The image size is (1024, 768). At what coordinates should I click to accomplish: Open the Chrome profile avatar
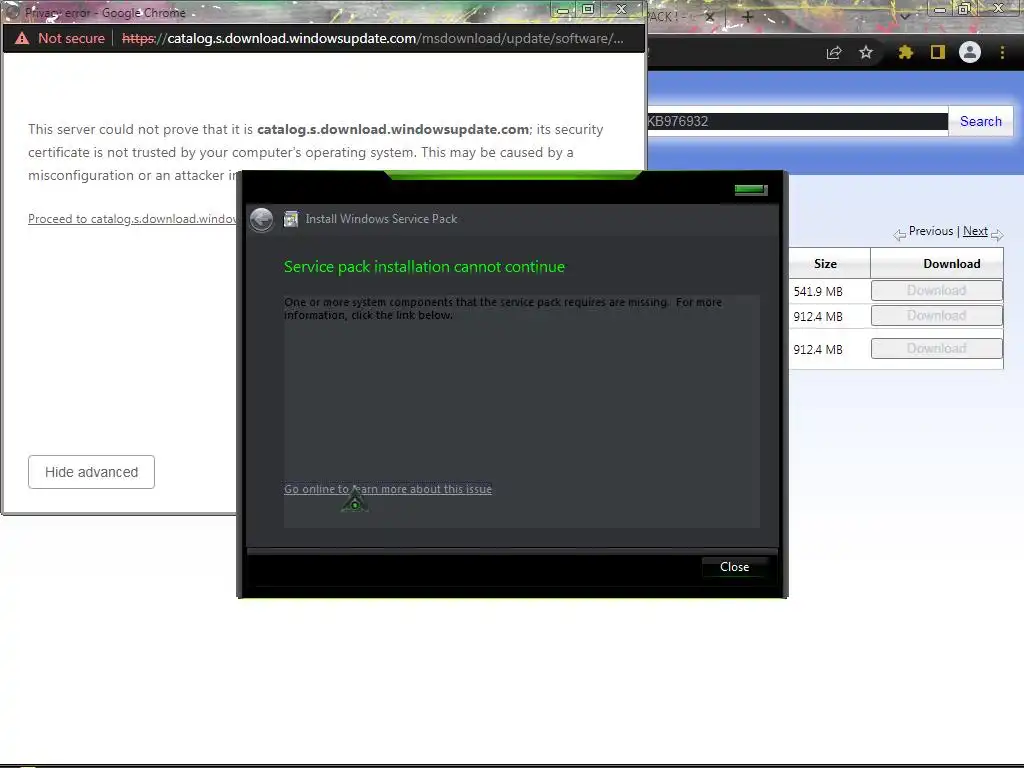click(970, 52)
